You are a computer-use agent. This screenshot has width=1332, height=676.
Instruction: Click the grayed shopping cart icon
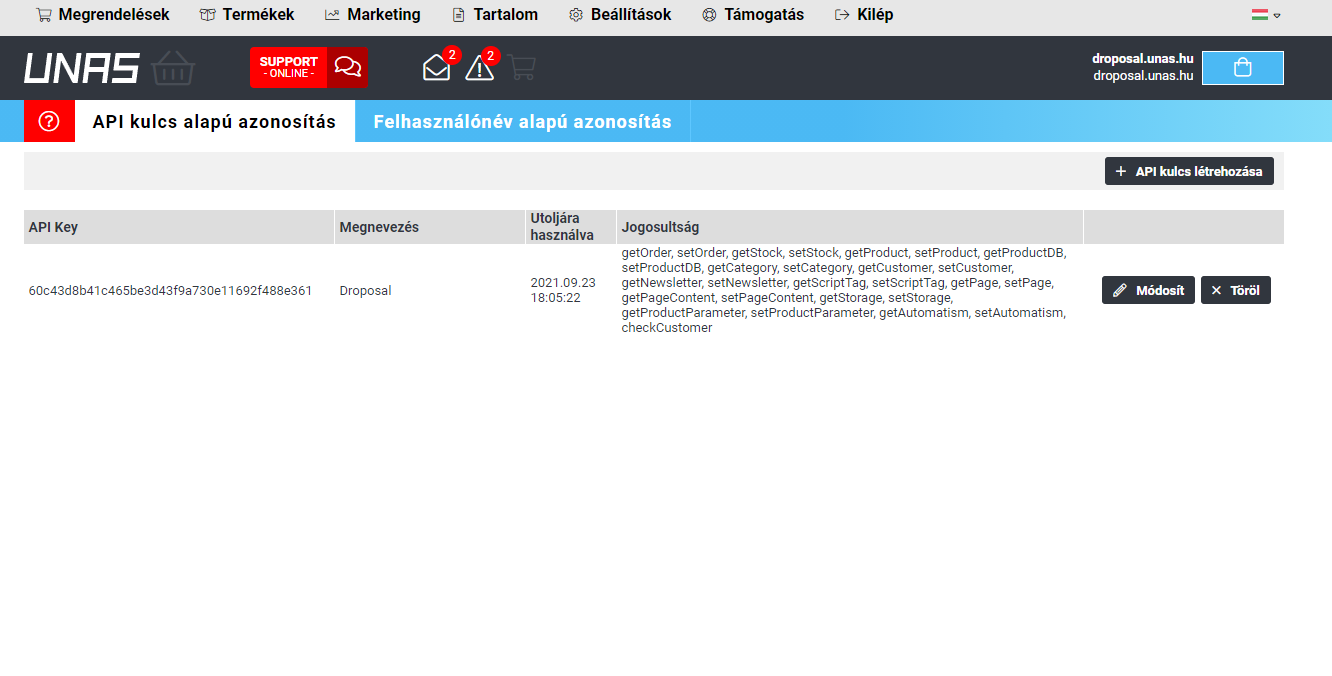521,68
